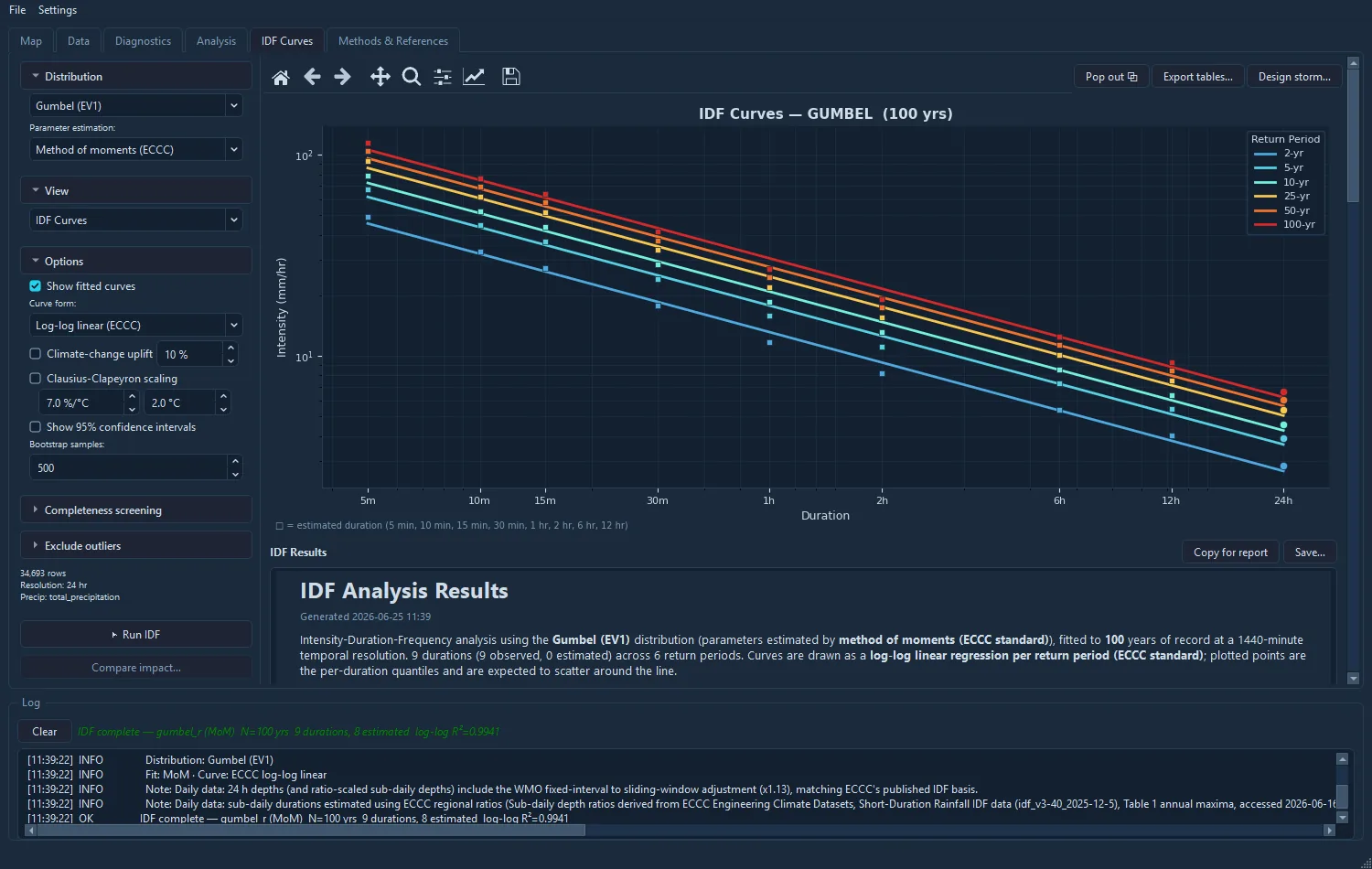The width and height of the screenshot is (1372, 869).
Task: Expand Exclude outliers section
Action: pyautogui.click(x=135, y=546)
